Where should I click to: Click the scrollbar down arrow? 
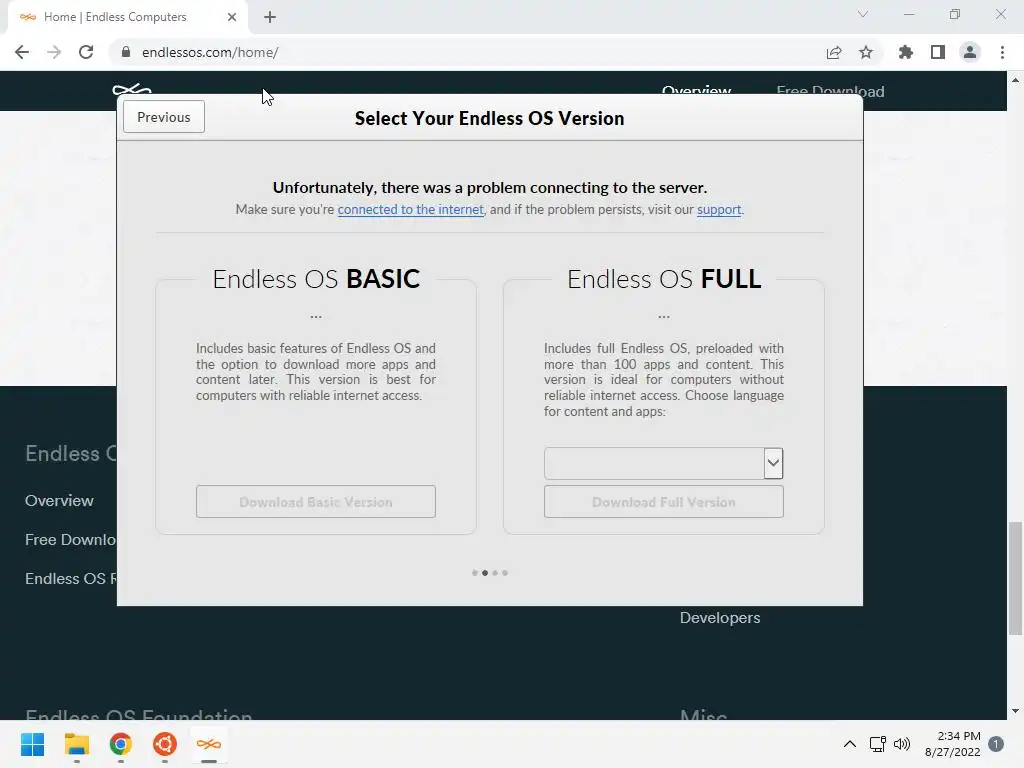[1015, 711]
